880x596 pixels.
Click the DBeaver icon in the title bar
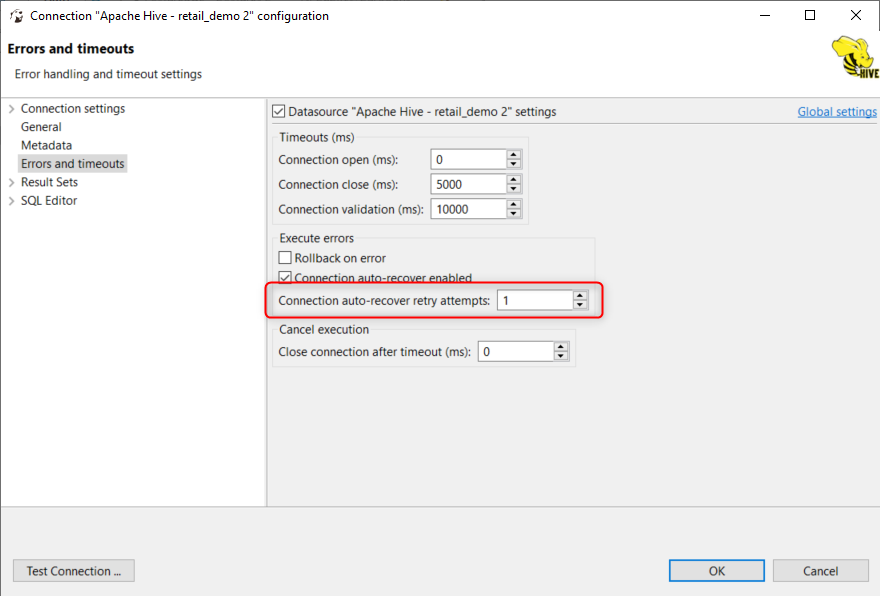coord(16,15)
